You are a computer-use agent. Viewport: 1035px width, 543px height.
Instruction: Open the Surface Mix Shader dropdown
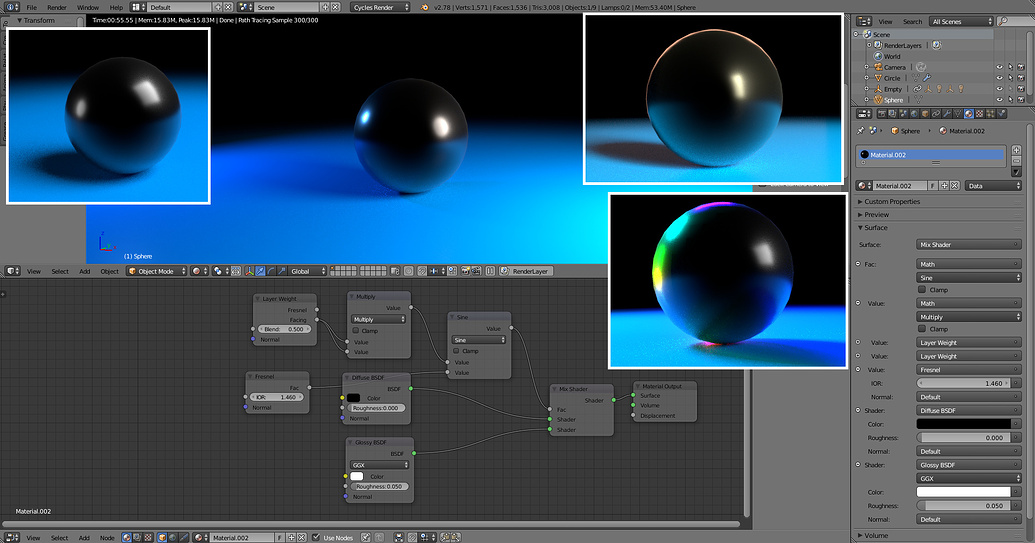tap(968, 245)
